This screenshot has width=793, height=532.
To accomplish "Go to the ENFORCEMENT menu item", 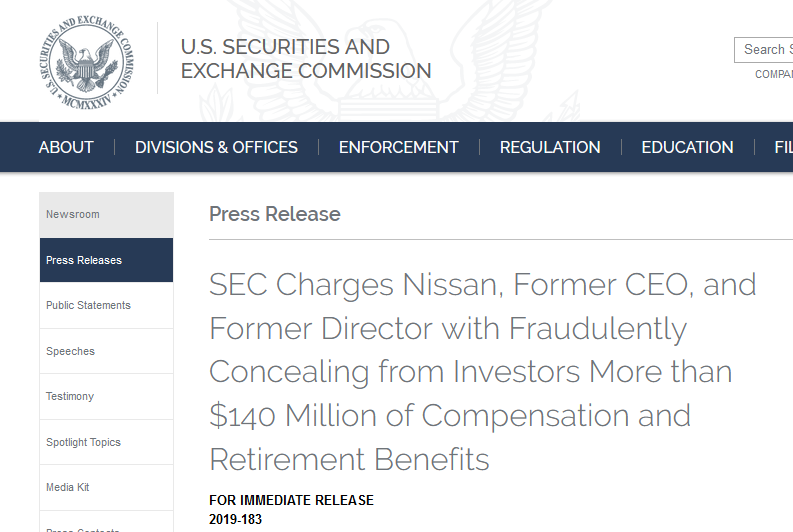I will 398,147.
